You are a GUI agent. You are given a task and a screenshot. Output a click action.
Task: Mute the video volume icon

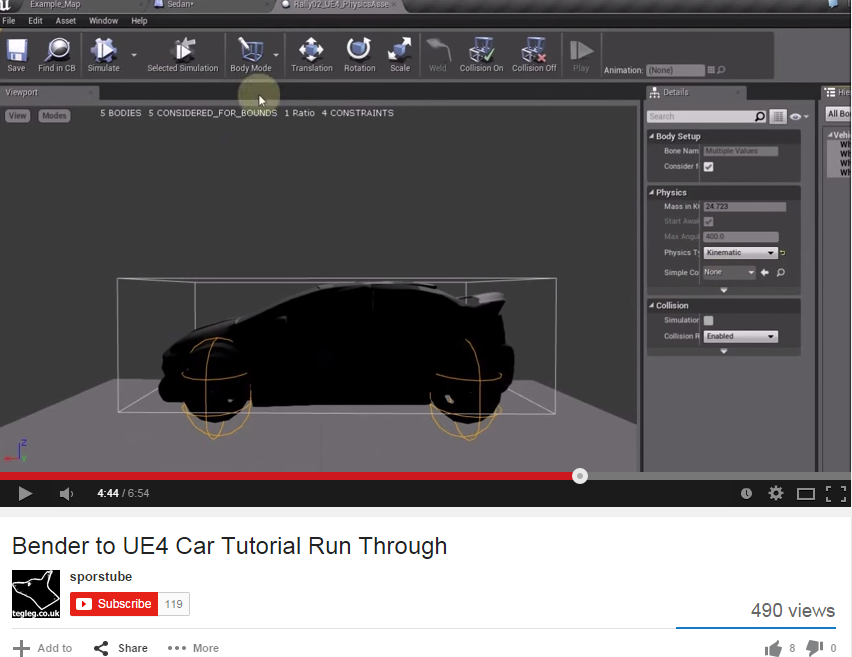tap(66, 493)
